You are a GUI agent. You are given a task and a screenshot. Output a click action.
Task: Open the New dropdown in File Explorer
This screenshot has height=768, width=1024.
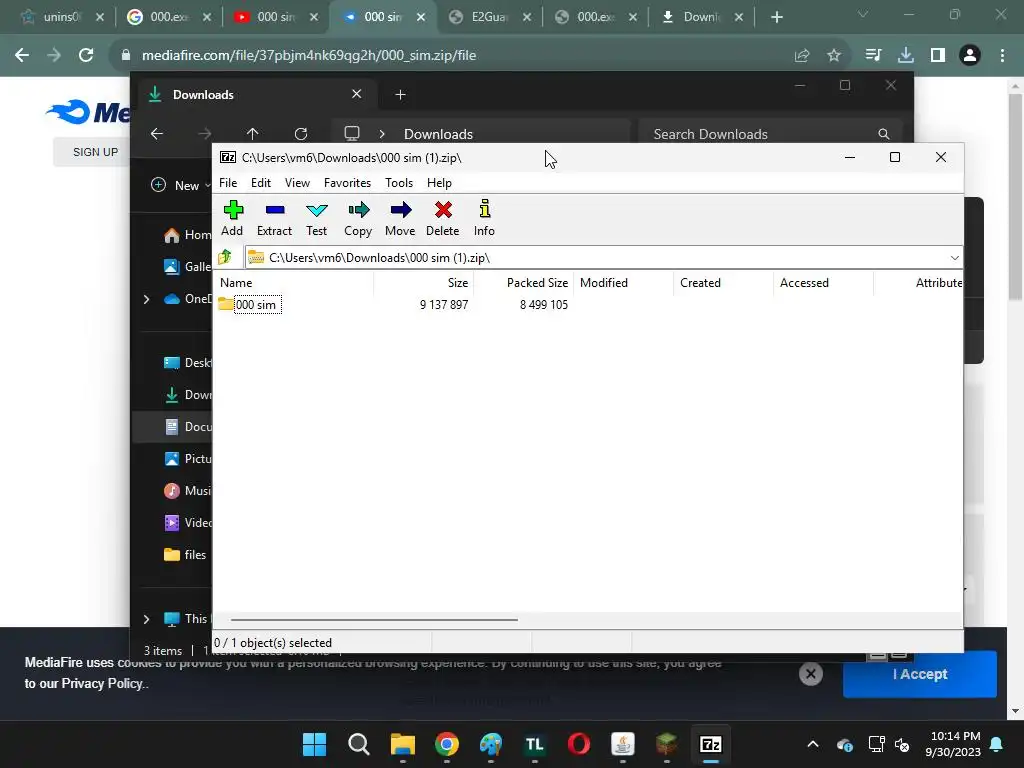pos(181,185)
